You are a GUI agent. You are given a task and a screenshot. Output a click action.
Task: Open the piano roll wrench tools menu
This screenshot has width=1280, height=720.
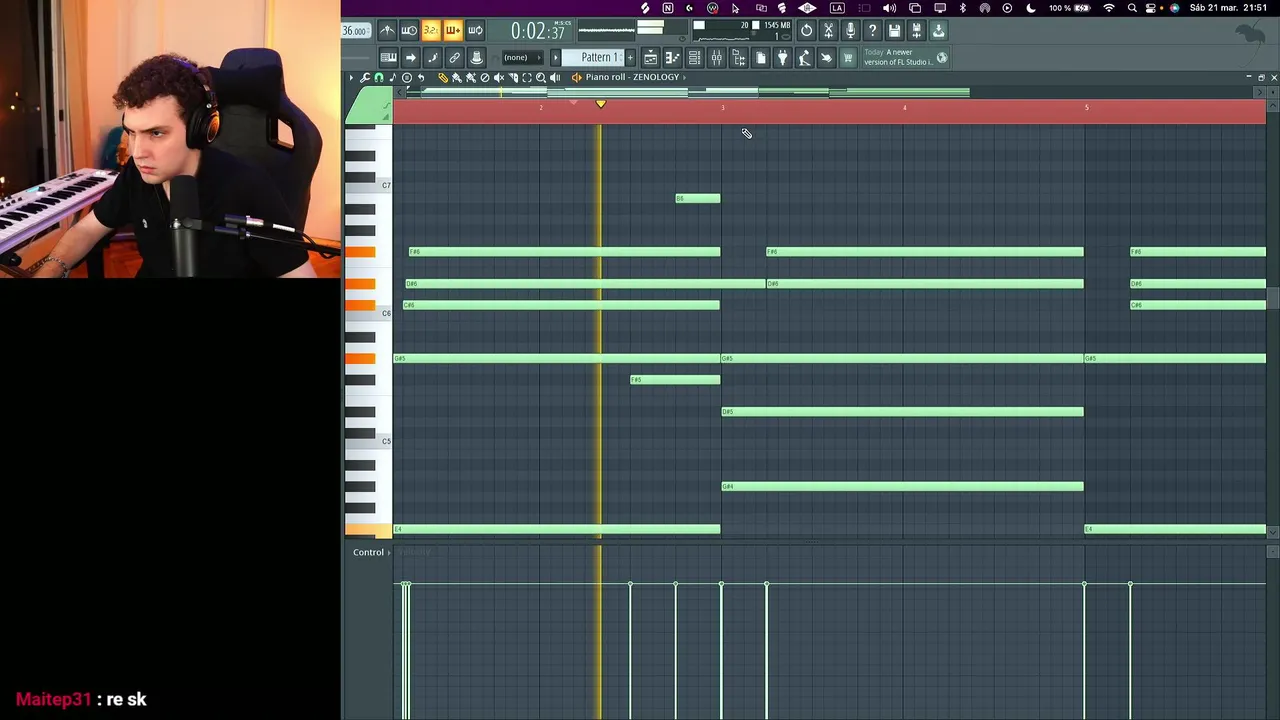coord(365,77)
